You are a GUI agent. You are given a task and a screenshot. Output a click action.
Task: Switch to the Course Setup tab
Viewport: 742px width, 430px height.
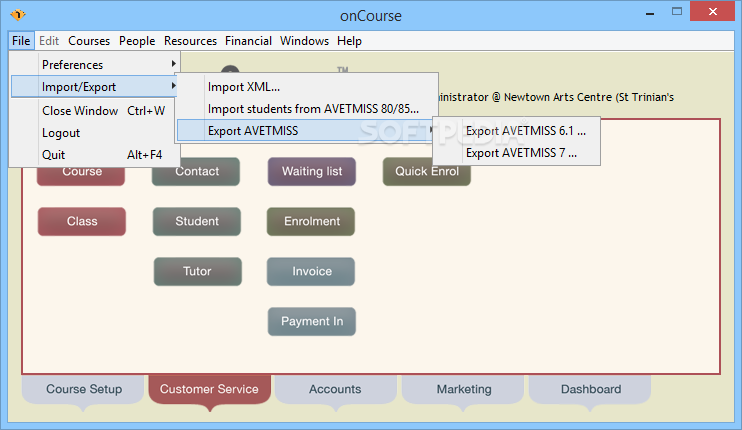tap(83, 389)
